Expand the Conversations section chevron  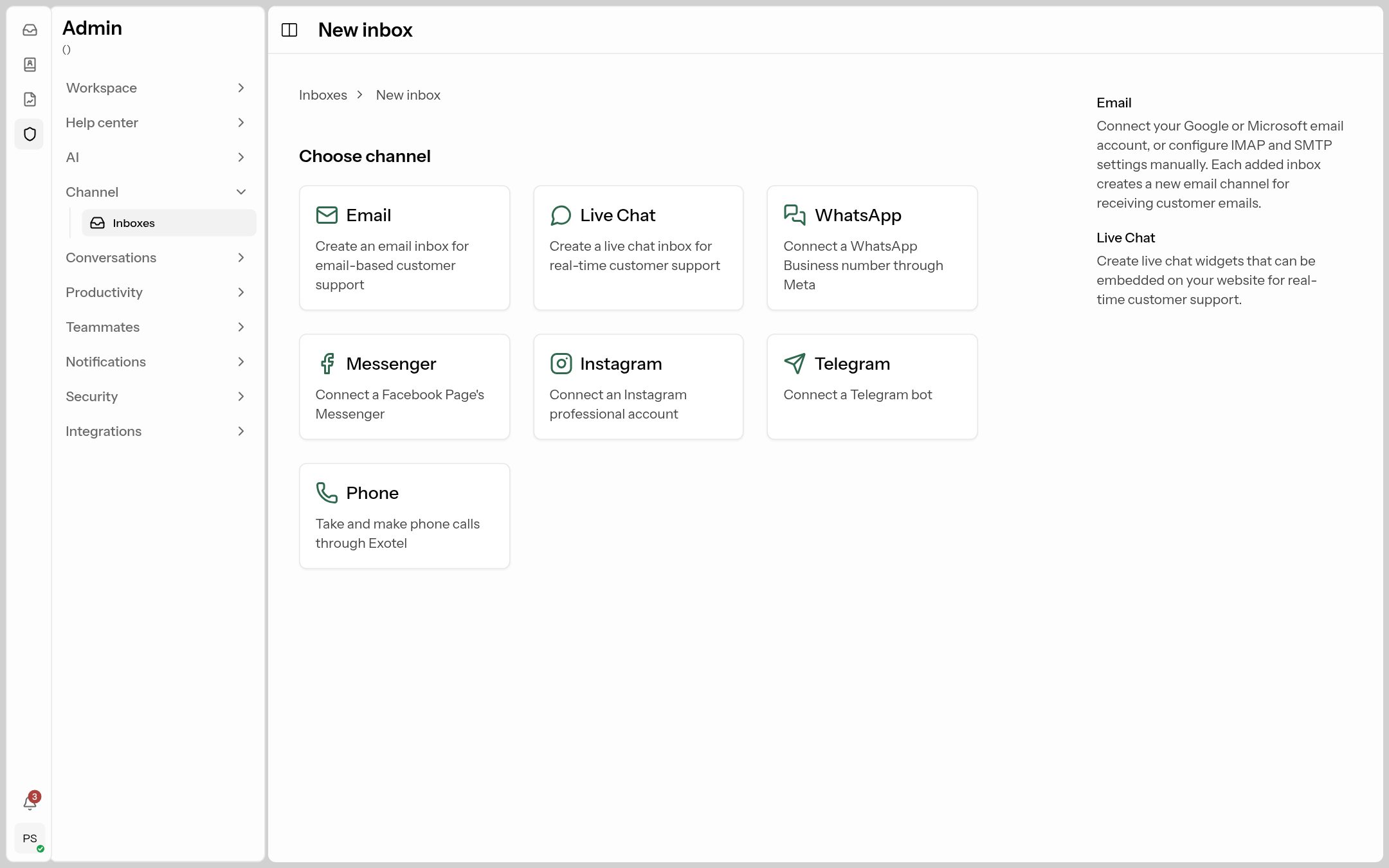[241, 258]
